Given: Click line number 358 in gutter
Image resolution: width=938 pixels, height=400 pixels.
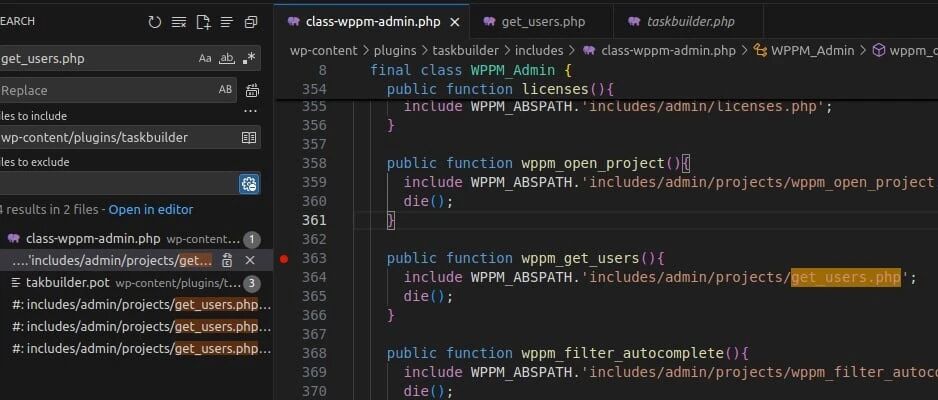Looking at the screenshot, I should (314, 163).
